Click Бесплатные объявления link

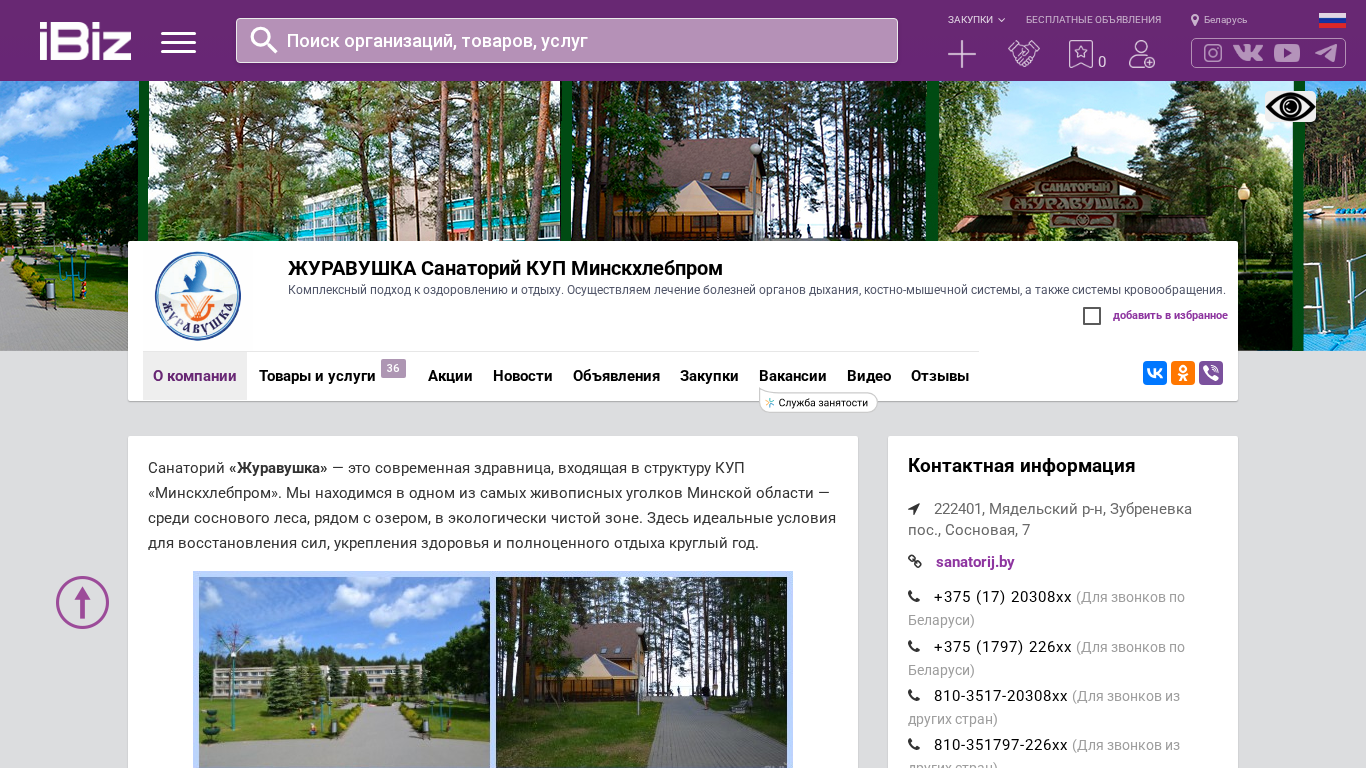click(1093, 20)
